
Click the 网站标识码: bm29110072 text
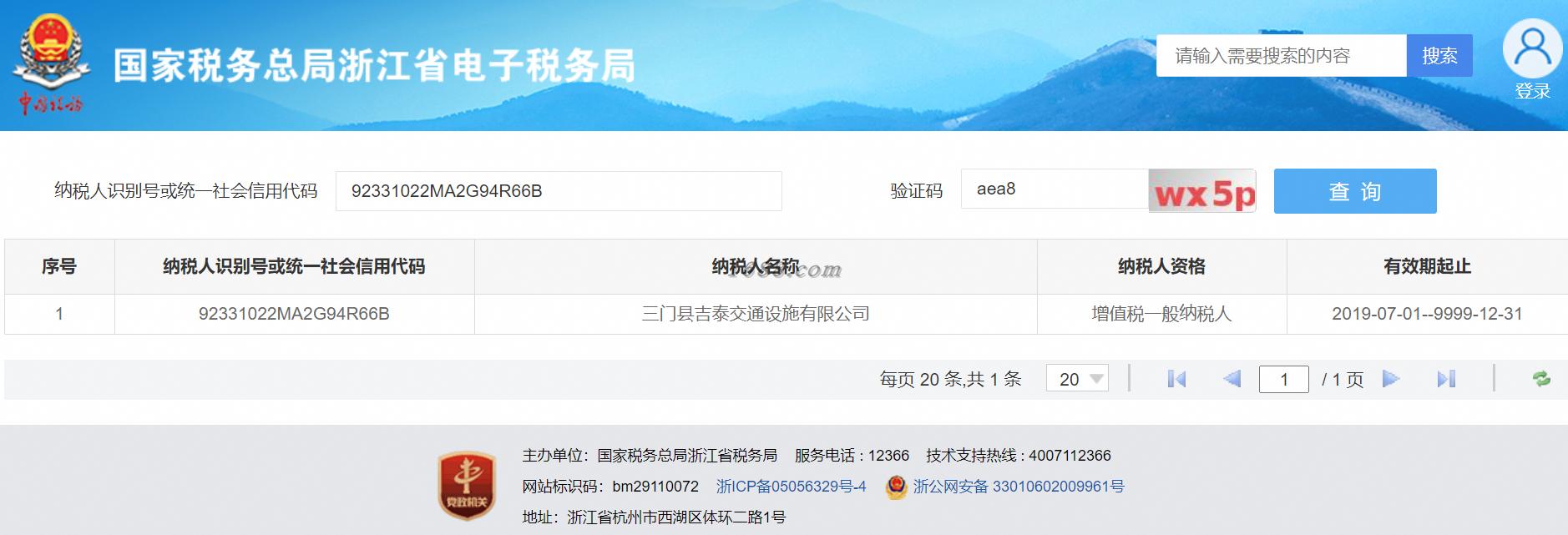pyautogui.click(x=610, y=486)
